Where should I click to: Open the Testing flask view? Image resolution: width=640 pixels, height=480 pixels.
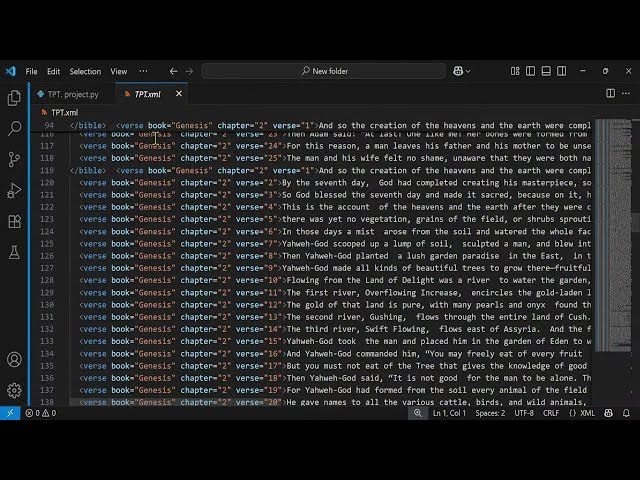(14, 253)
